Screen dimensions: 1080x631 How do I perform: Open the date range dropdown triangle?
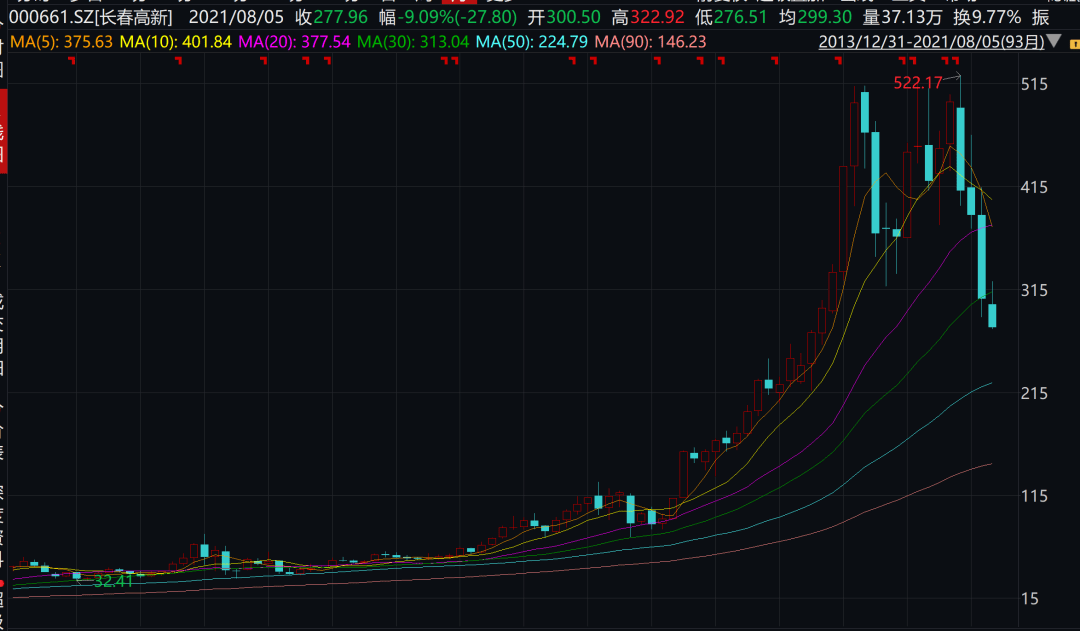coord(1054,41)
